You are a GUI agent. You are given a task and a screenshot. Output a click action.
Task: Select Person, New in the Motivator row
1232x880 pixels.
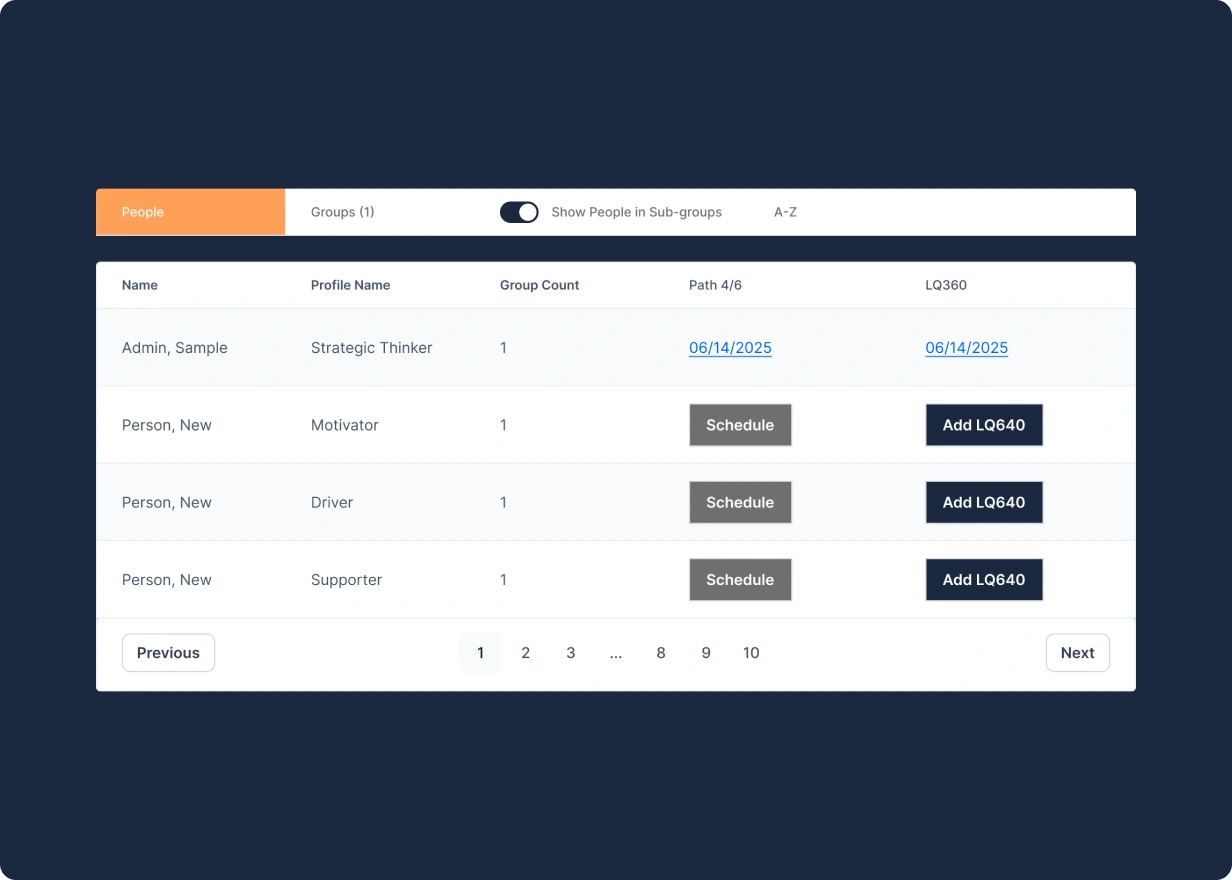coord(167,425)
